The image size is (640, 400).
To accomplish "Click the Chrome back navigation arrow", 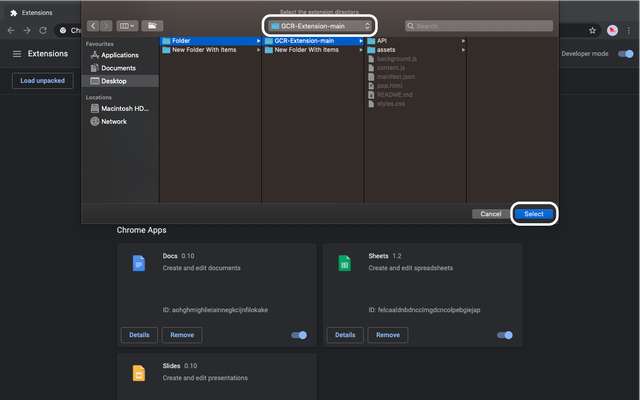I will click(11, 30).
